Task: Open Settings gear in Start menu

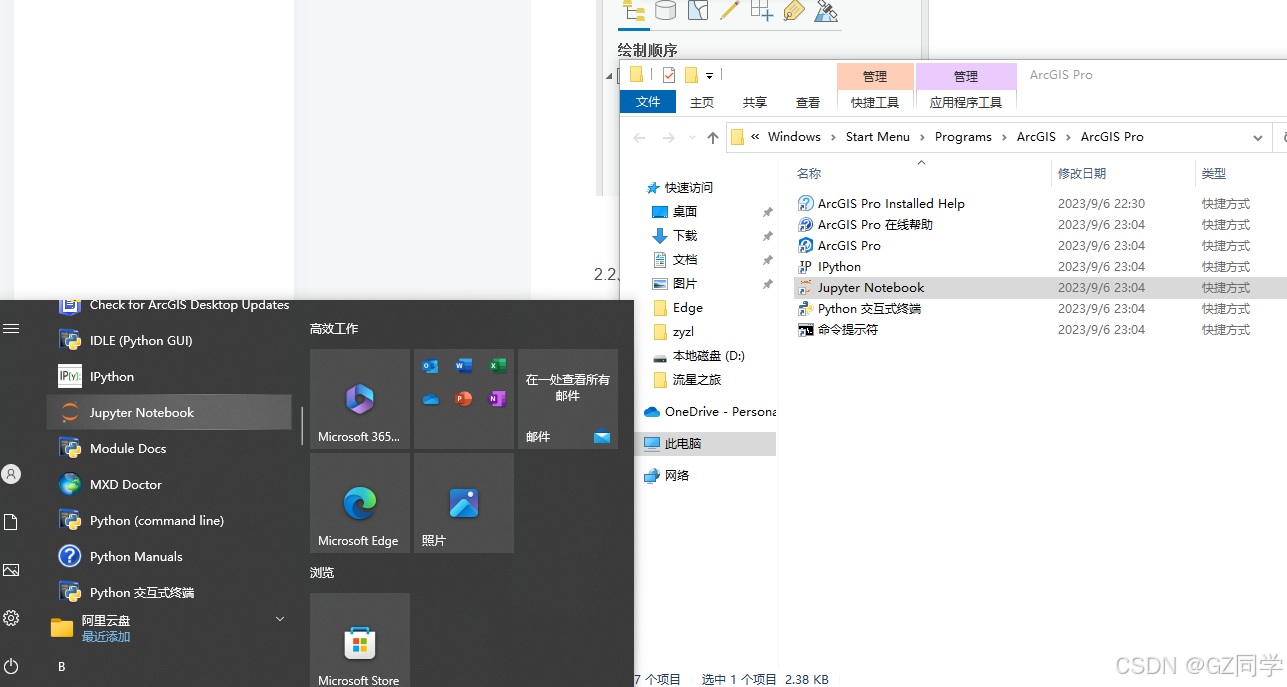Action: coord(11,618)
